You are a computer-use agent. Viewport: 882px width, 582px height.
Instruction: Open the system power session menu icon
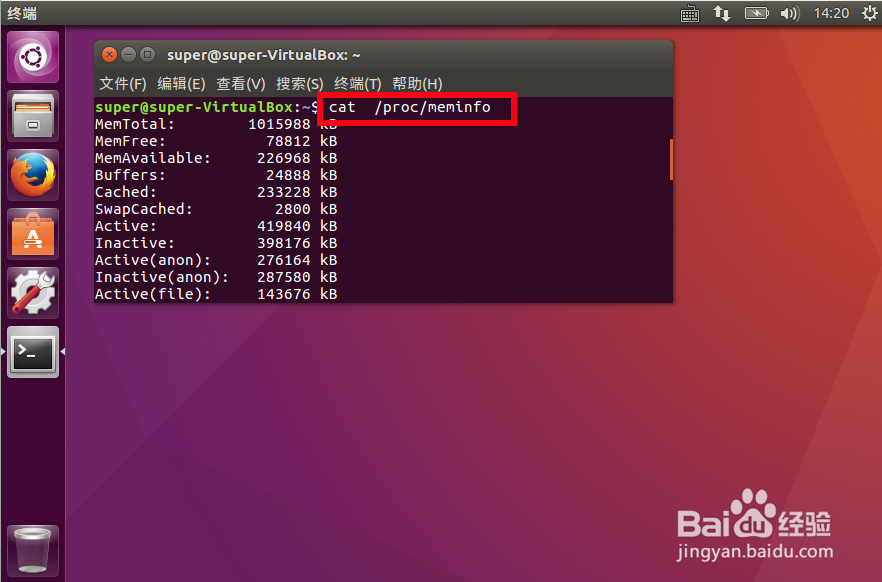point(870,13)
